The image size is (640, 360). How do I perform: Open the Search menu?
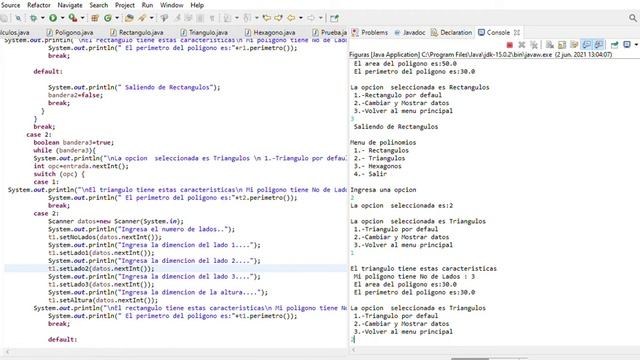click(99, 5)
